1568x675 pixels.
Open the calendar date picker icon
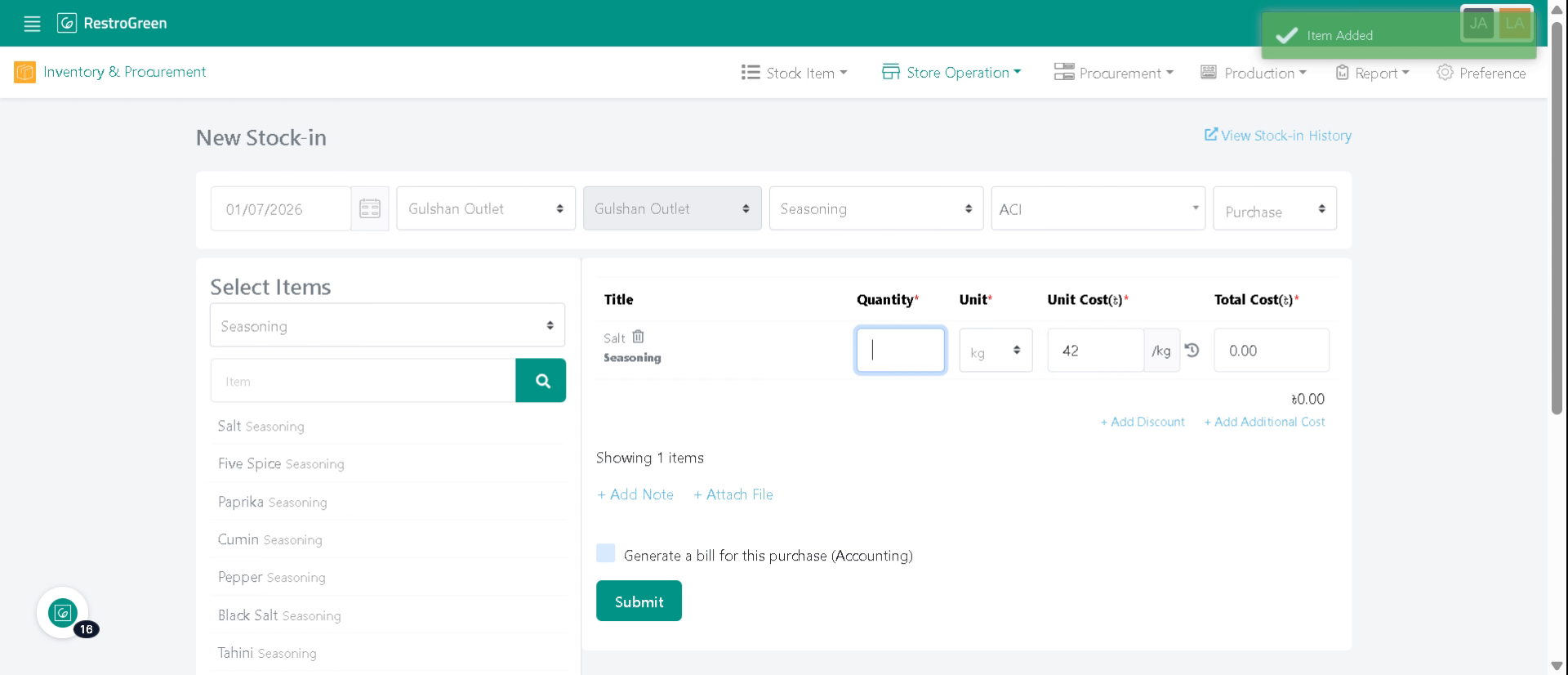(370, 209)
